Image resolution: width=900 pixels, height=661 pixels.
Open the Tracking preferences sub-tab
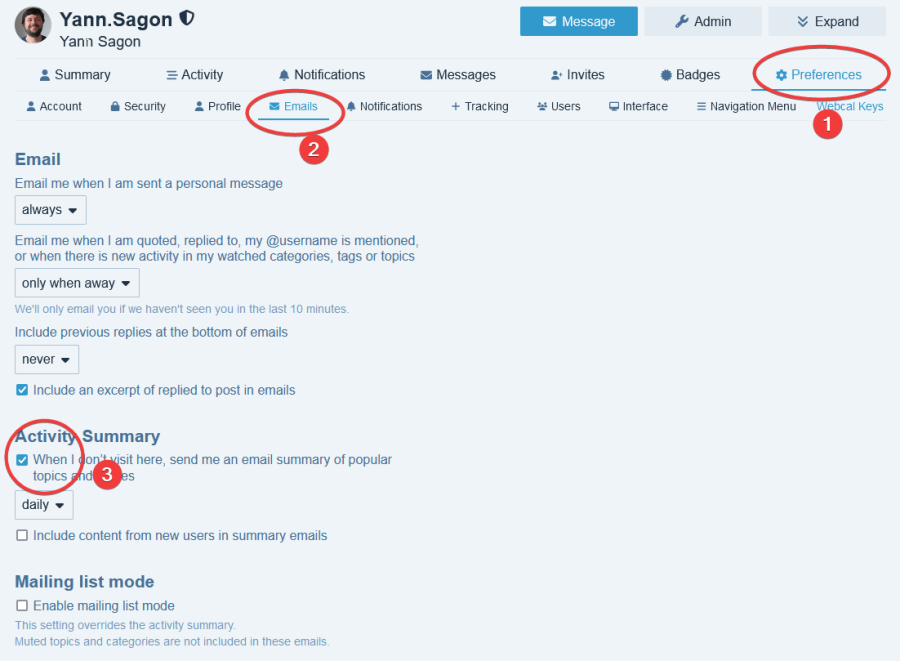pos(480,106)
